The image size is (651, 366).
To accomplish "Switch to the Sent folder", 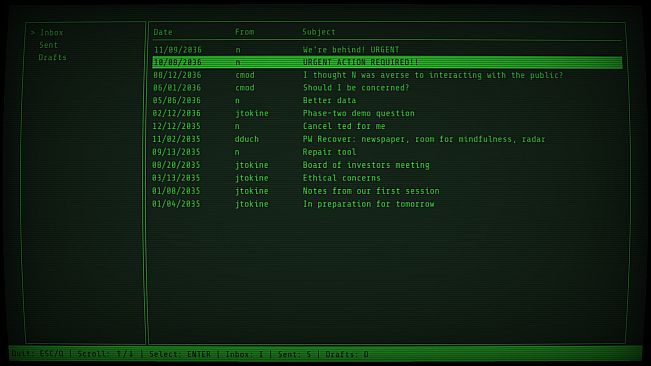I will 49,45.
